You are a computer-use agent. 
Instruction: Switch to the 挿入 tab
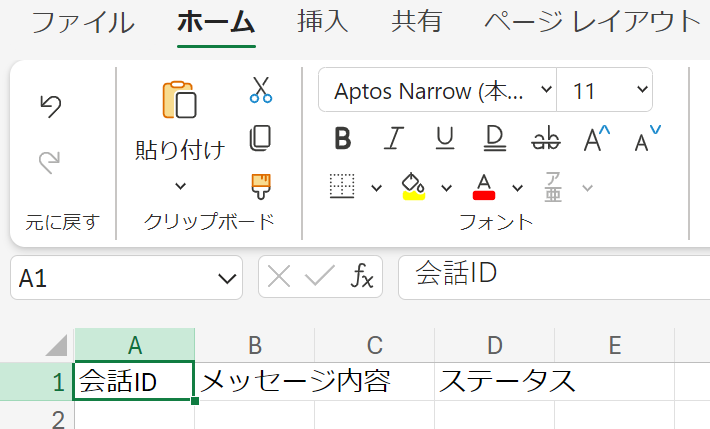tap(322, 22)
